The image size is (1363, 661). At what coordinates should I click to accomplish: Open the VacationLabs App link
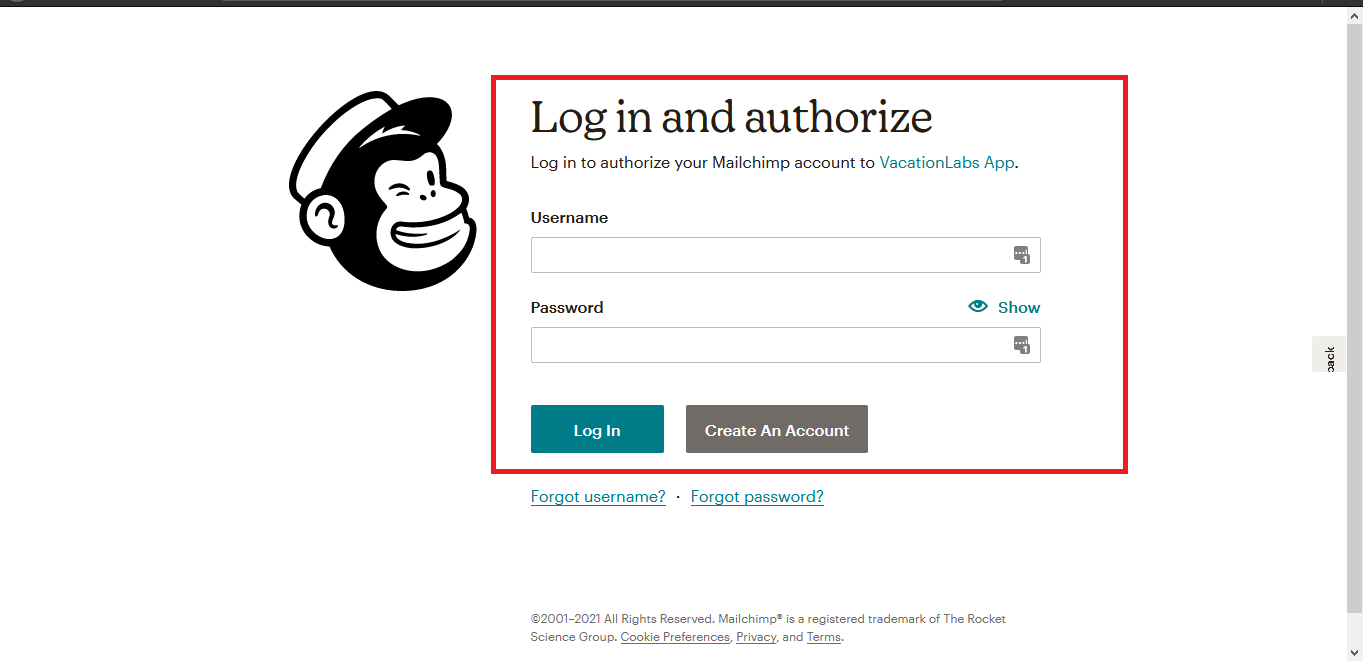click(x=947, y=162)
